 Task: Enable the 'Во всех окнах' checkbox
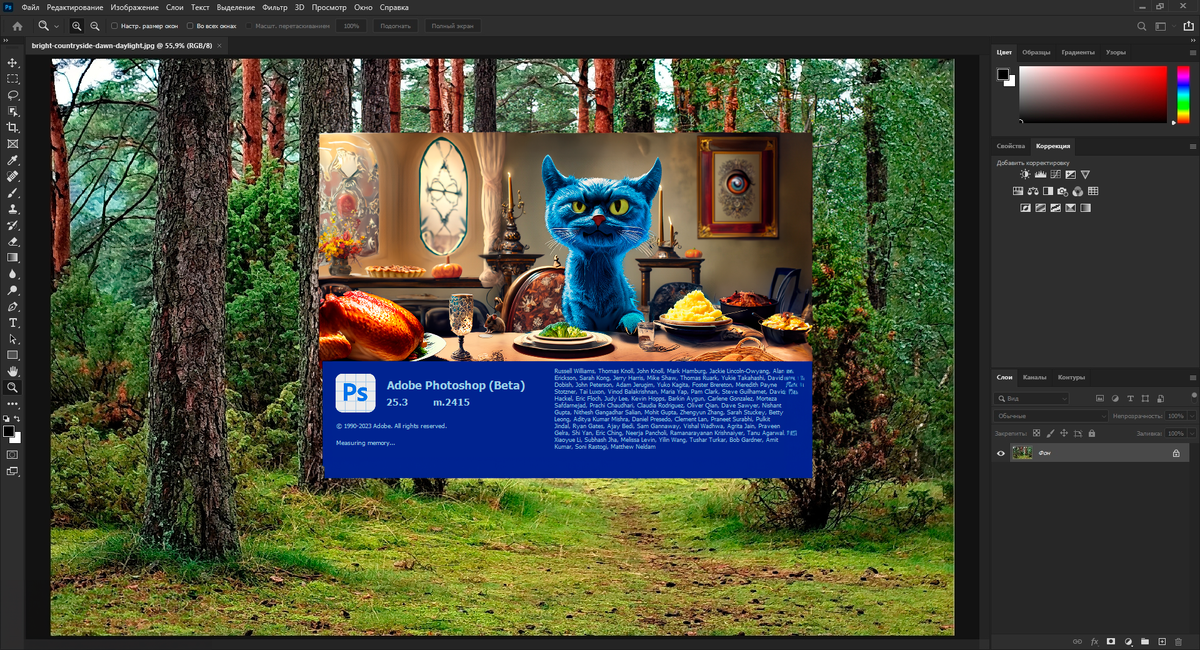tap(190, 26)
